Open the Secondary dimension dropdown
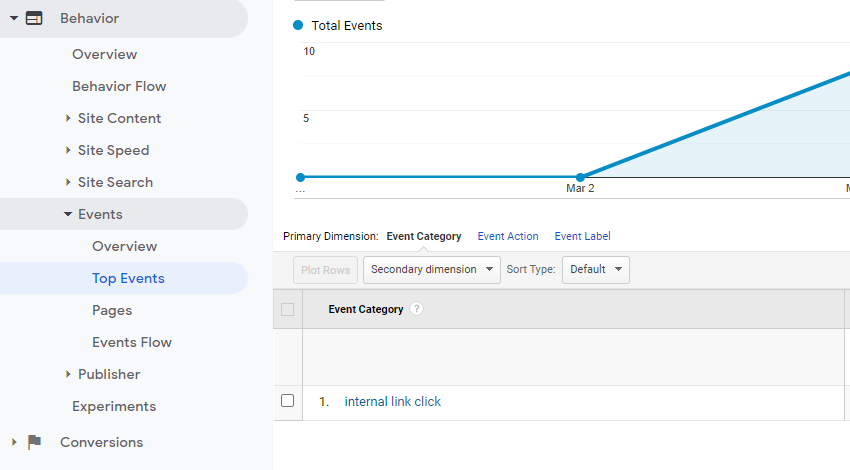The image size is (850, 470). click(432, 269)
